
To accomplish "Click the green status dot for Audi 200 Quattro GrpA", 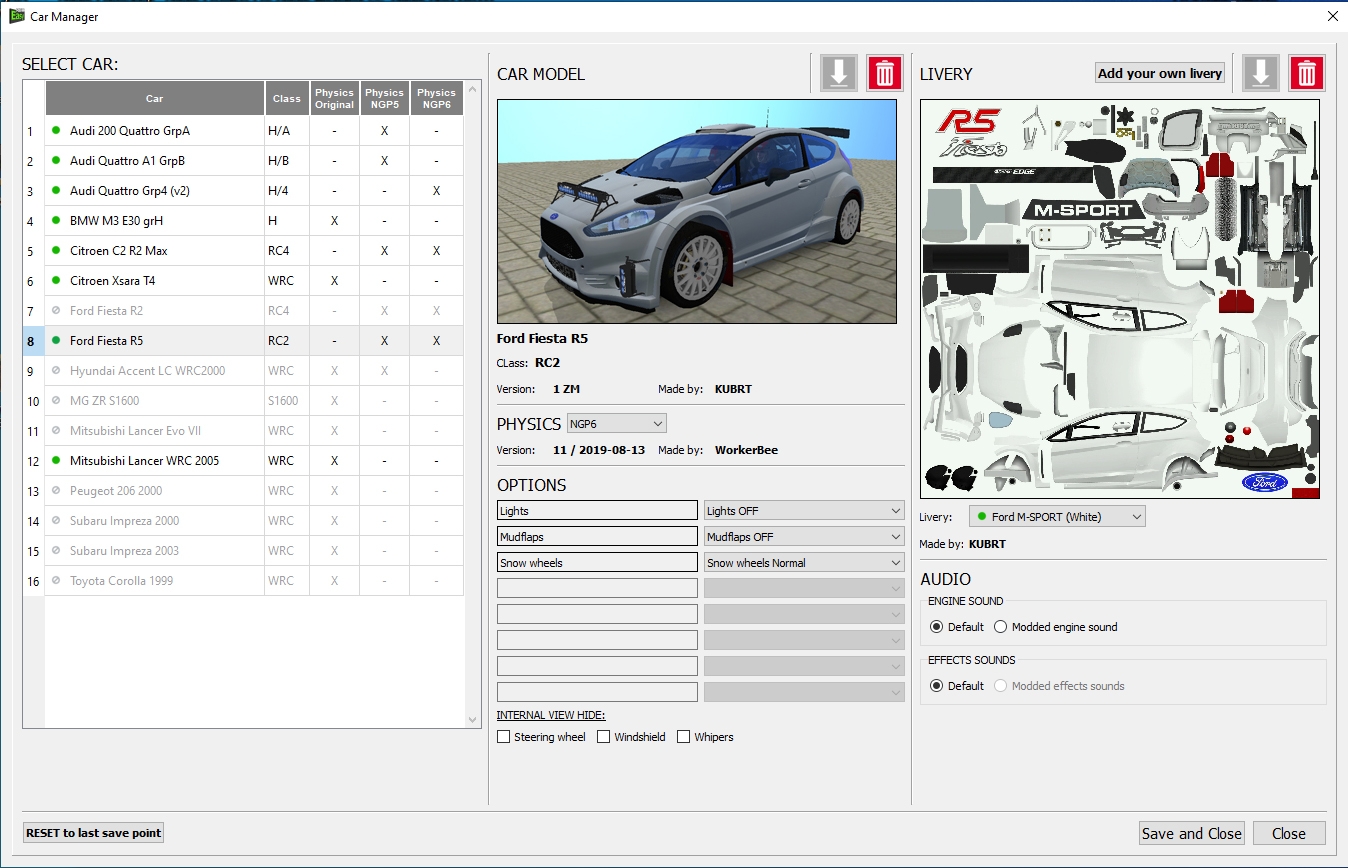I will pyautogui.click(x=56, y=130).
